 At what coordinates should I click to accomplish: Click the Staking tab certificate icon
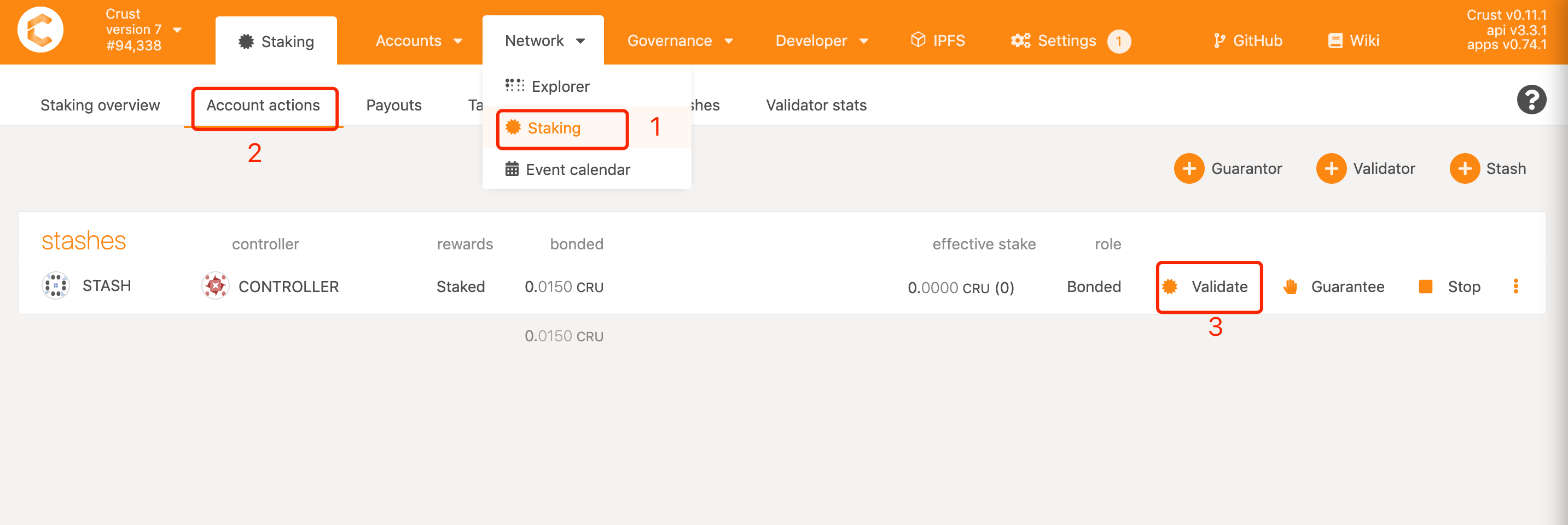point(246,42)
